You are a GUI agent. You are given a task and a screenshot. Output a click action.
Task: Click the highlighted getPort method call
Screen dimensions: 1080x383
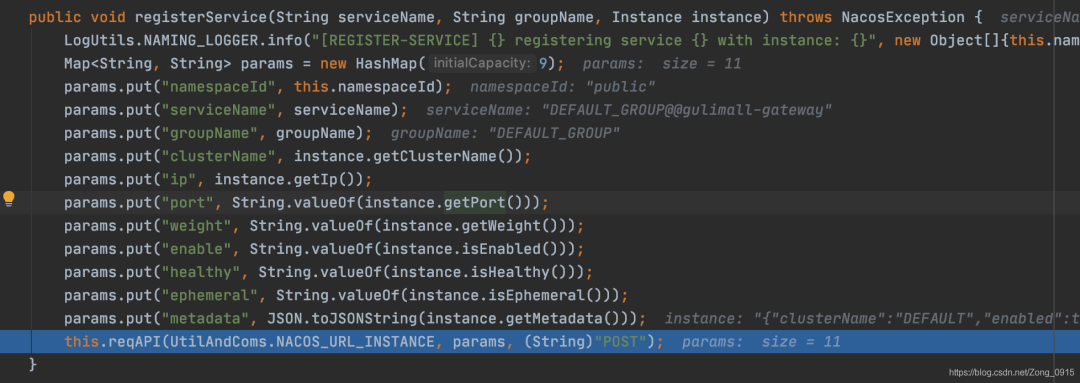pyautogui.click(x=475, y=203)
